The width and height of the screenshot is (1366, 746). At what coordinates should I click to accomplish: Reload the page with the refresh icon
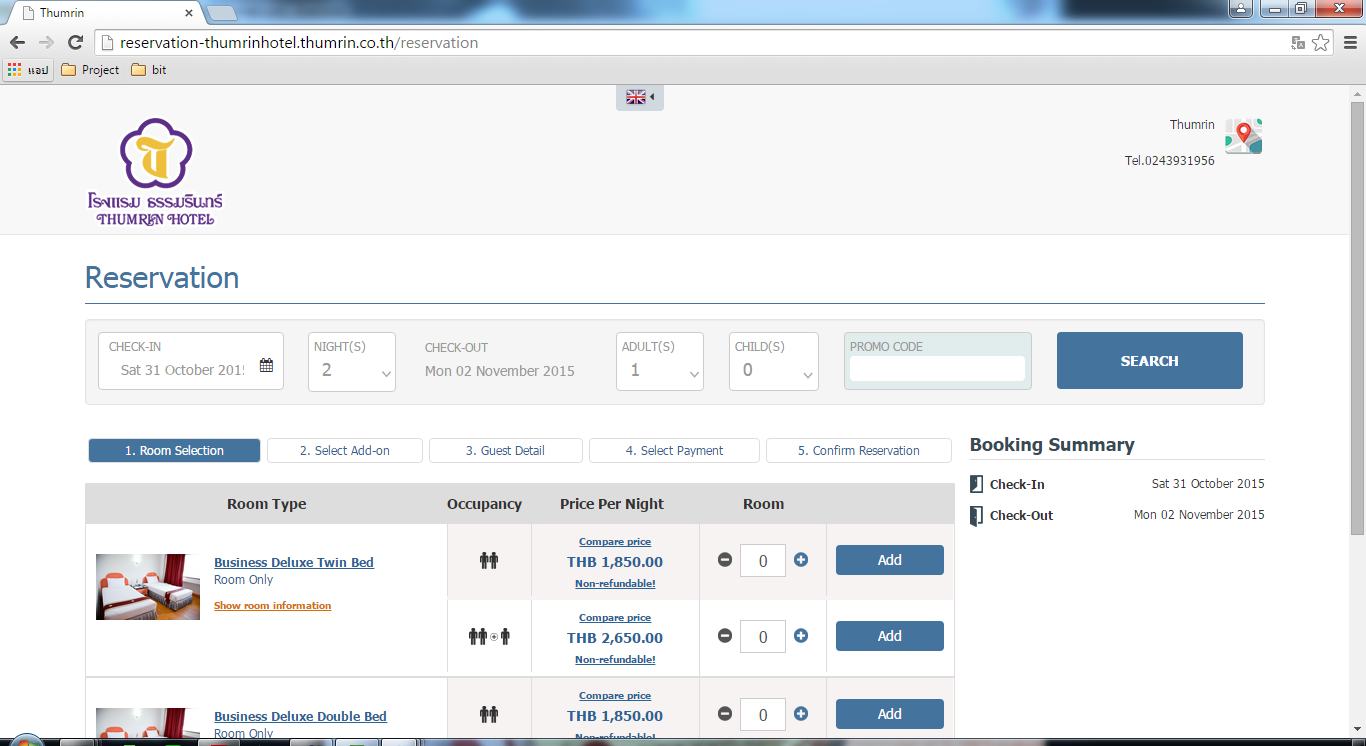(75, 43)
